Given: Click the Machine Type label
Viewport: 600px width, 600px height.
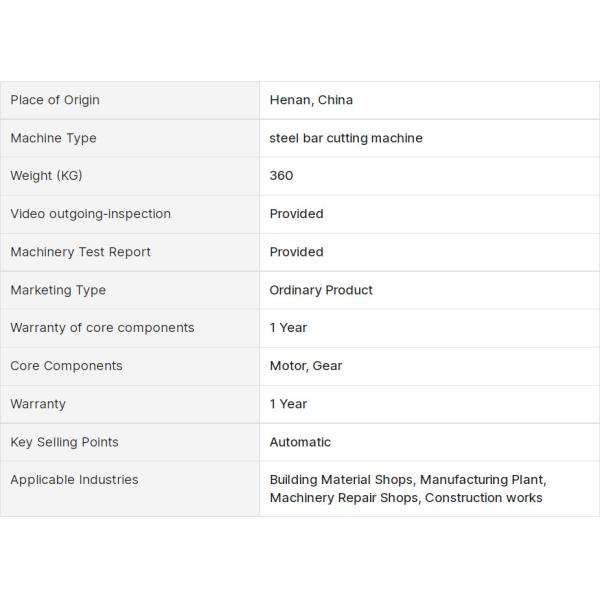Looking at the screenshot, I should (x=53, y=138).
